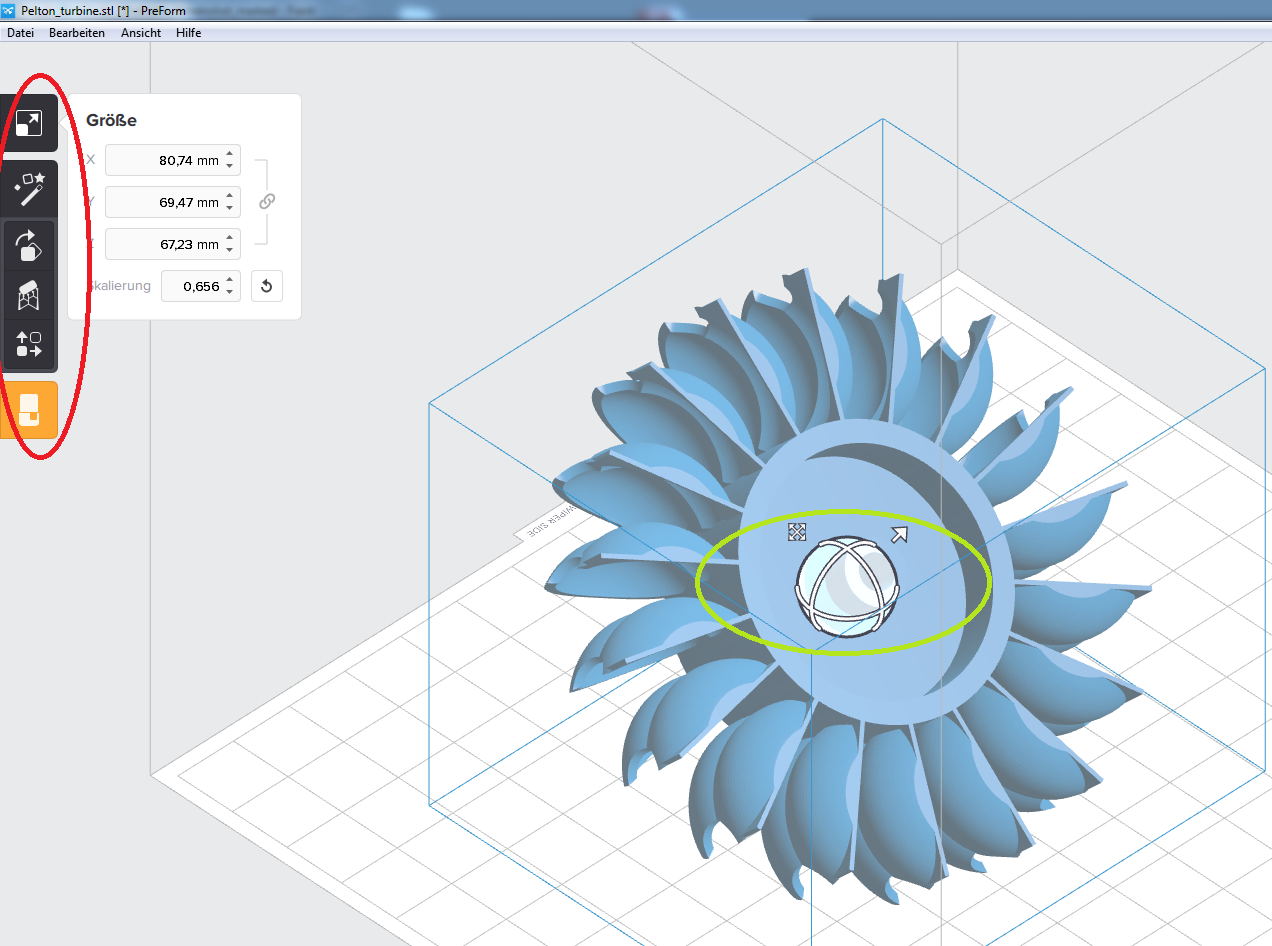Open the Layout arrangement tool

pos(29,345)
